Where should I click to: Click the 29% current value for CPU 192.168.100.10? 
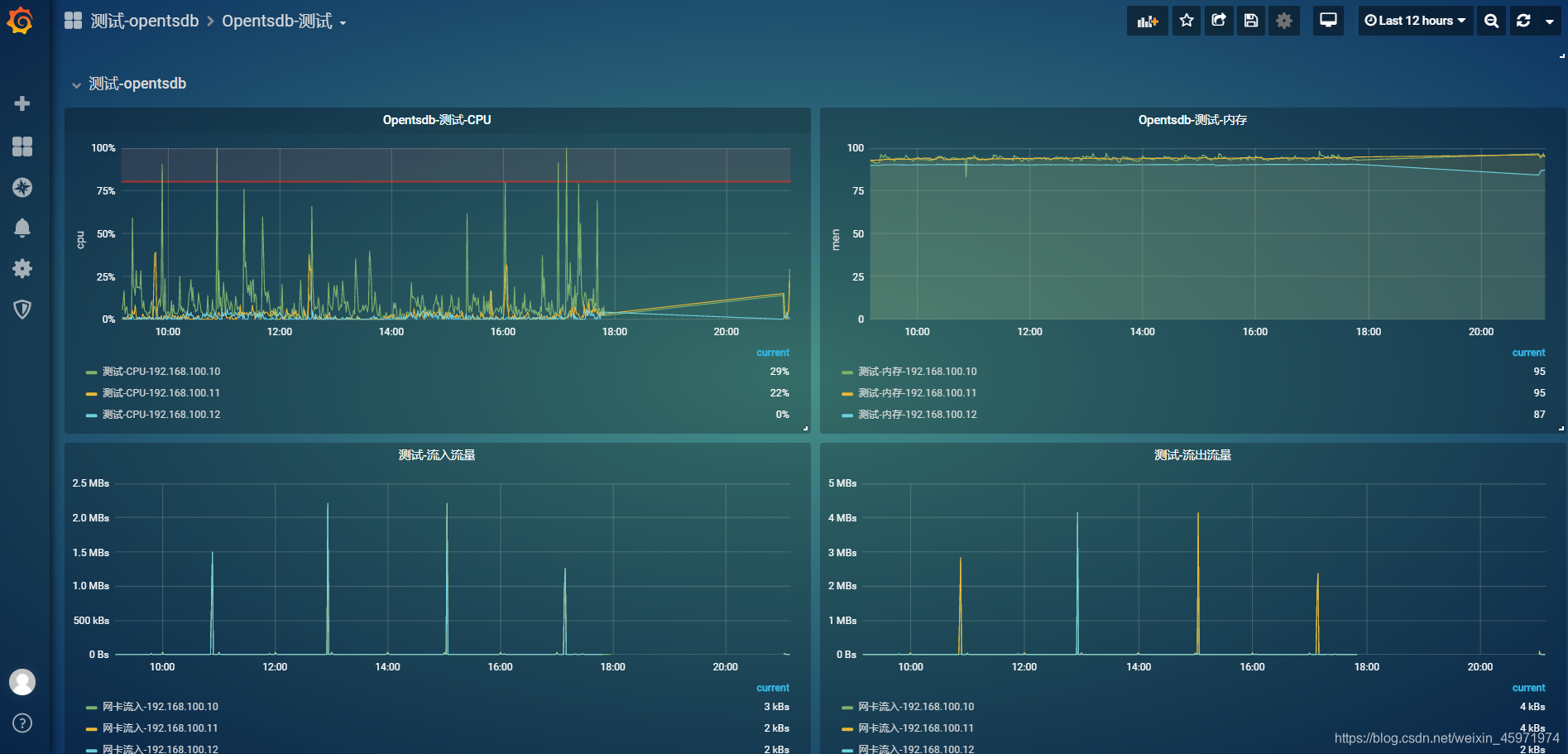(779, 372)
